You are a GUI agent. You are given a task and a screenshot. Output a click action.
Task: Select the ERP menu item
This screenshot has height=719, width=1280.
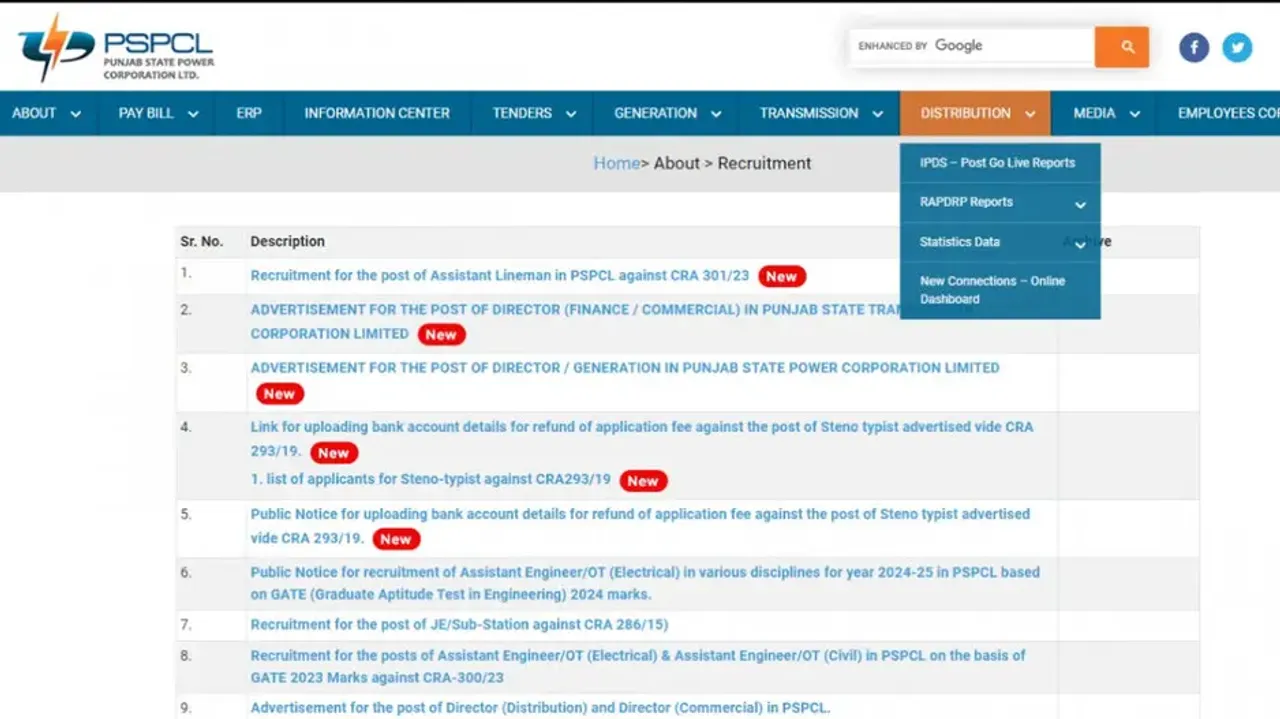pos(249,113)
